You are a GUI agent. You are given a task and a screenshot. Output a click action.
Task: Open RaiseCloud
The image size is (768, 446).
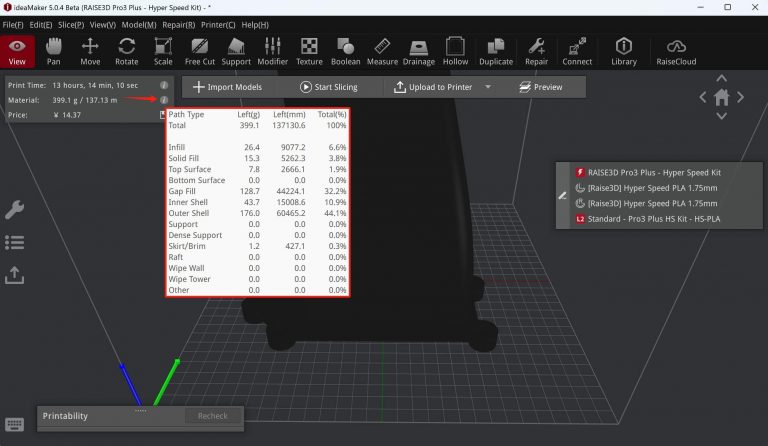(x=676, y=52)
